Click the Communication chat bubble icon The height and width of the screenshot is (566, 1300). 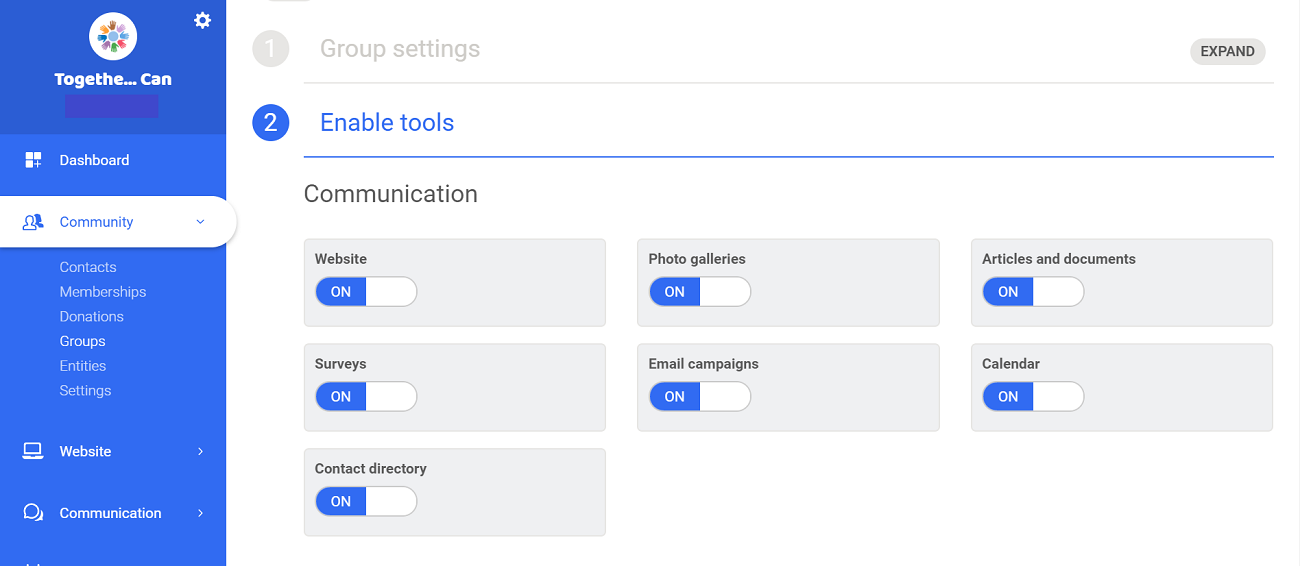[x=33, y=513]
